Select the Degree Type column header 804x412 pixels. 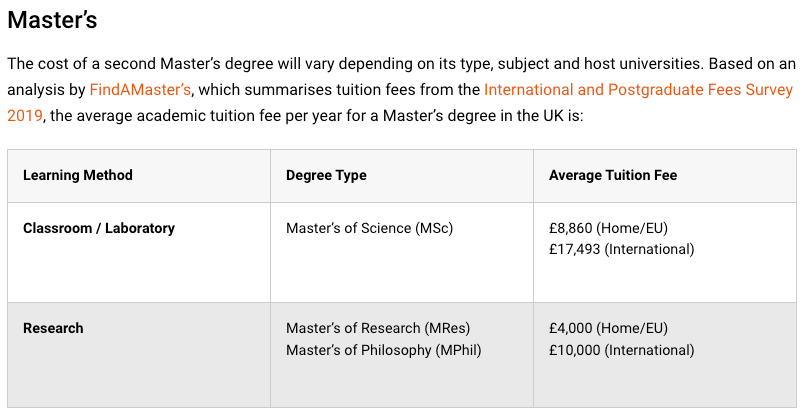pyautogui.click(x=326, y=175)
